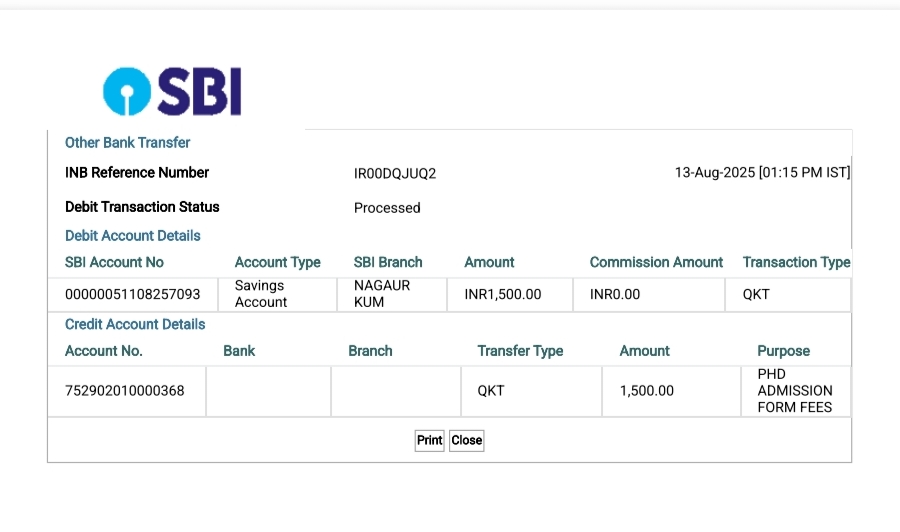Click the credit amount 1,500.00 cell
Screen dimensions: 900x532
pos(646,391)
